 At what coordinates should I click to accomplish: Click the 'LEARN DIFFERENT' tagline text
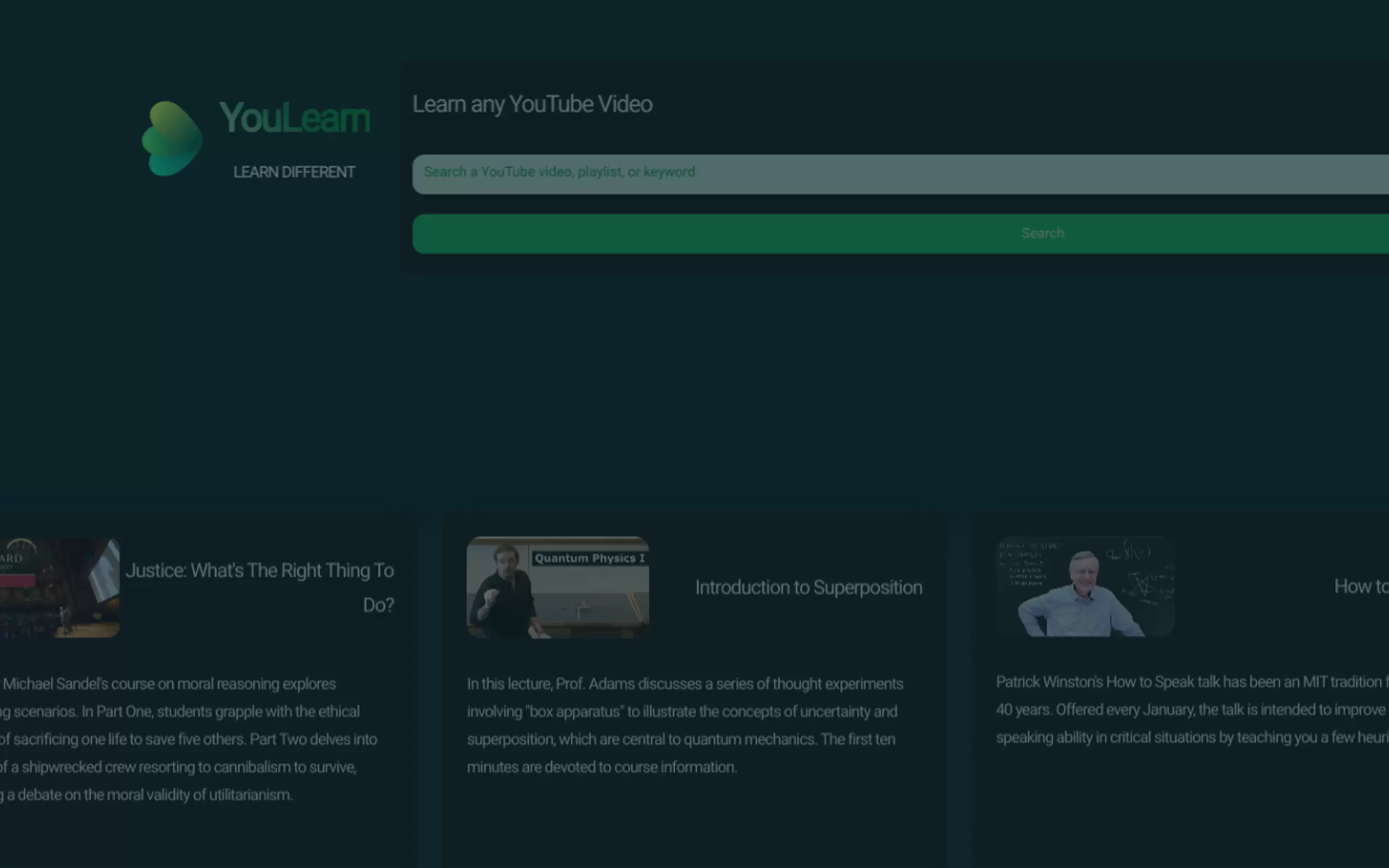coord(294,171)
